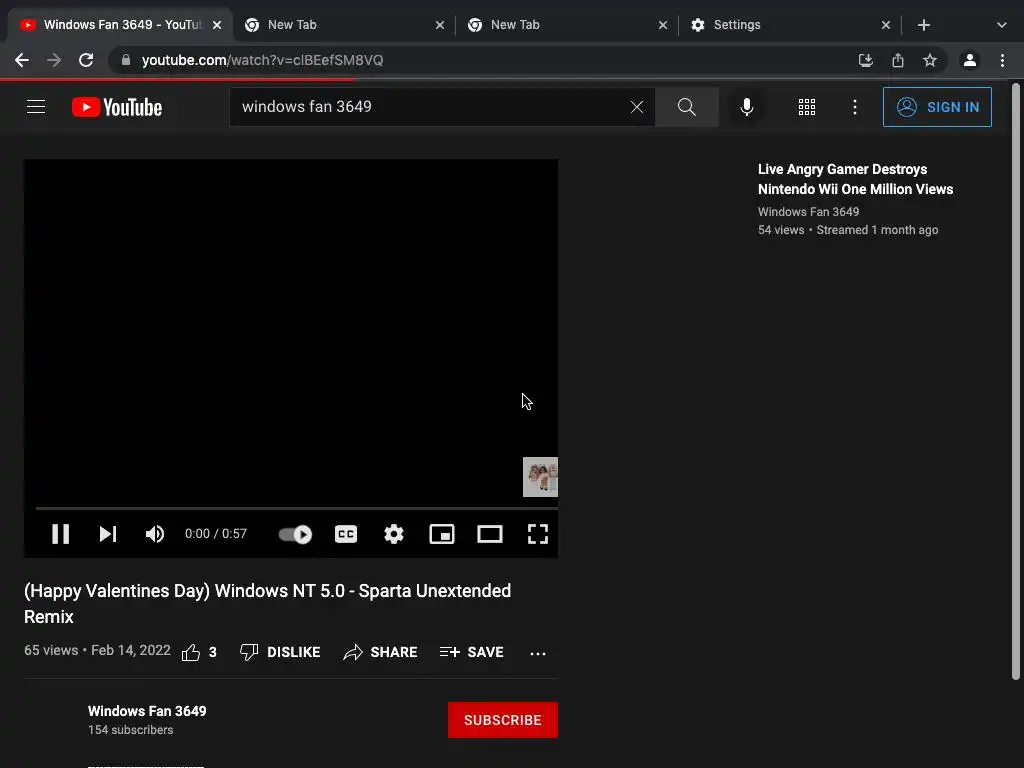The width and height of the screenshot is (1024, 768).
Task: Click the '0:00 / 0:57' time display
Action: point(216,534)
